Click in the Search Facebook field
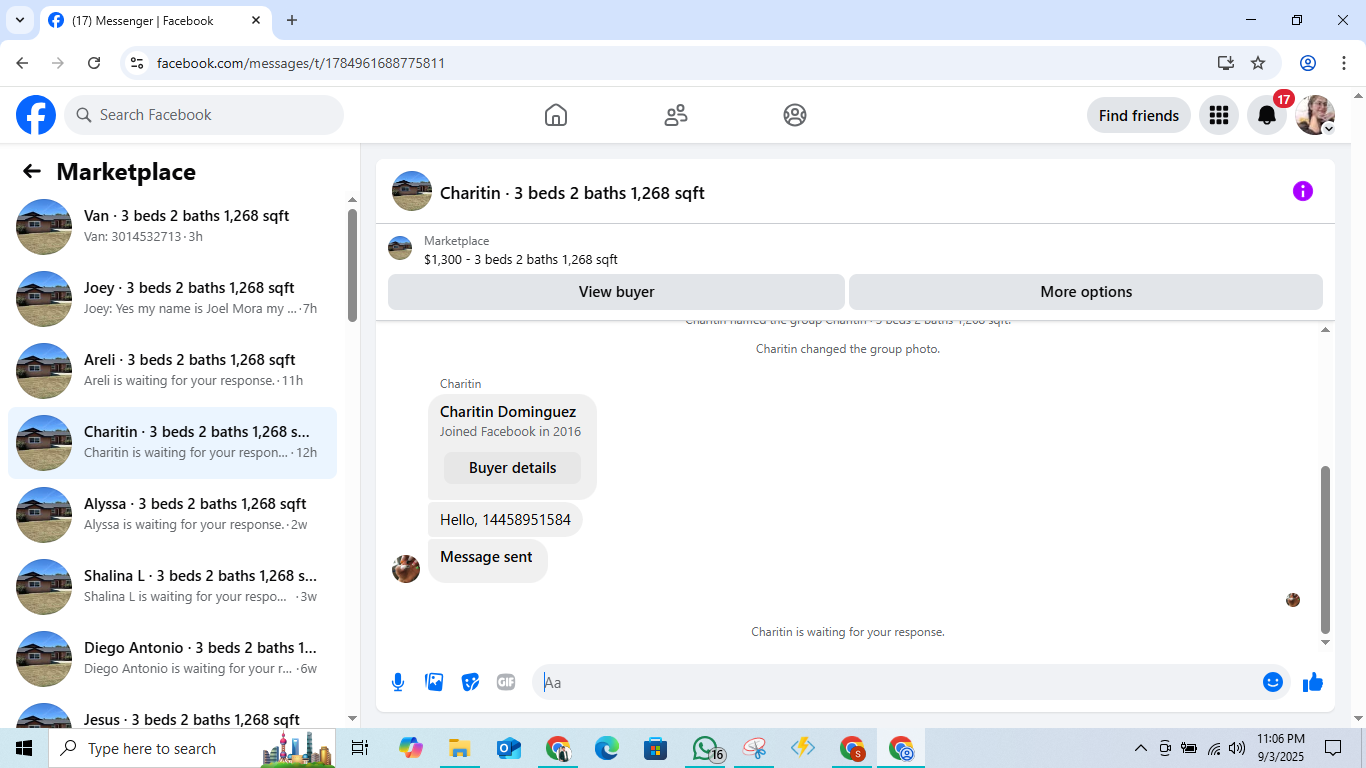The image size is (1366, 768). pos(204,115)
